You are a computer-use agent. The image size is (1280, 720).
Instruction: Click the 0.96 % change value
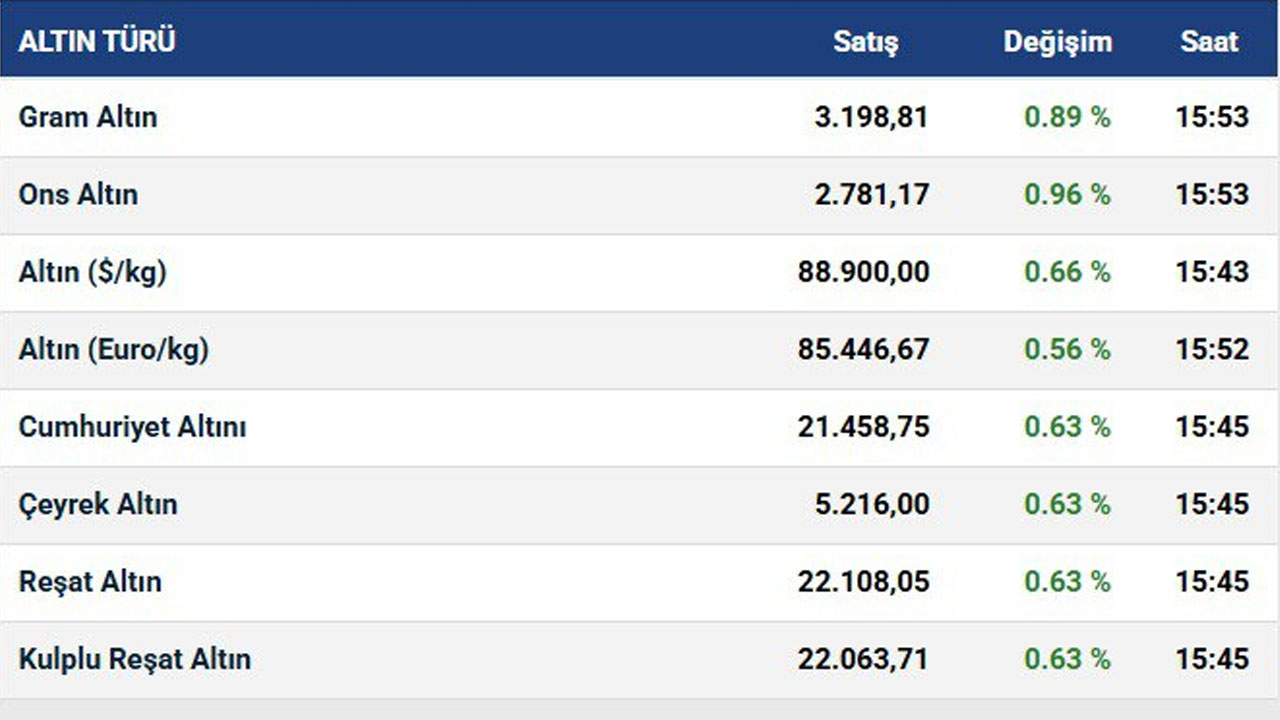[x=1067, y=194]
